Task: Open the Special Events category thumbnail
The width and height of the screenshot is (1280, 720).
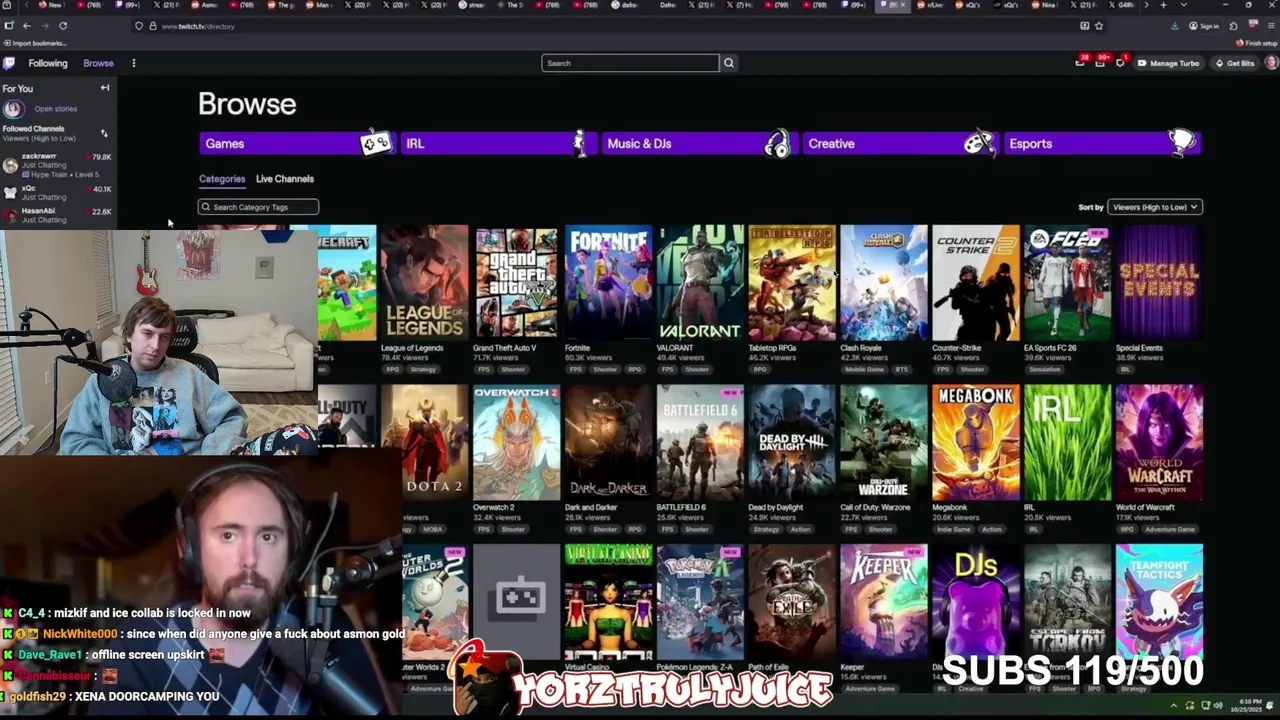Action: tap(1160, 283)
